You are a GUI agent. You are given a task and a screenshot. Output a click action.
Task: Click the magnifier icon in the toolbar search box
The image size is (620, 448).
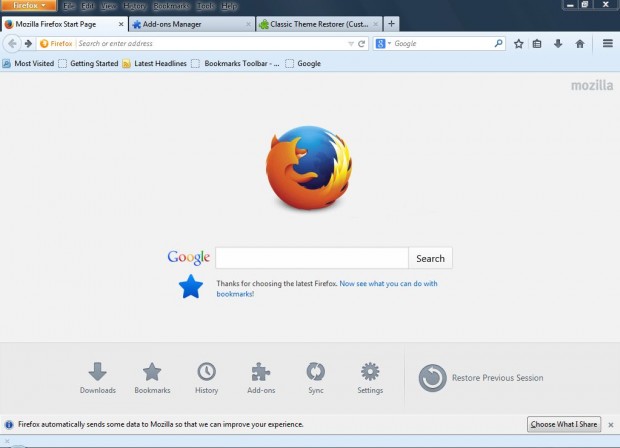click(498, 43)
